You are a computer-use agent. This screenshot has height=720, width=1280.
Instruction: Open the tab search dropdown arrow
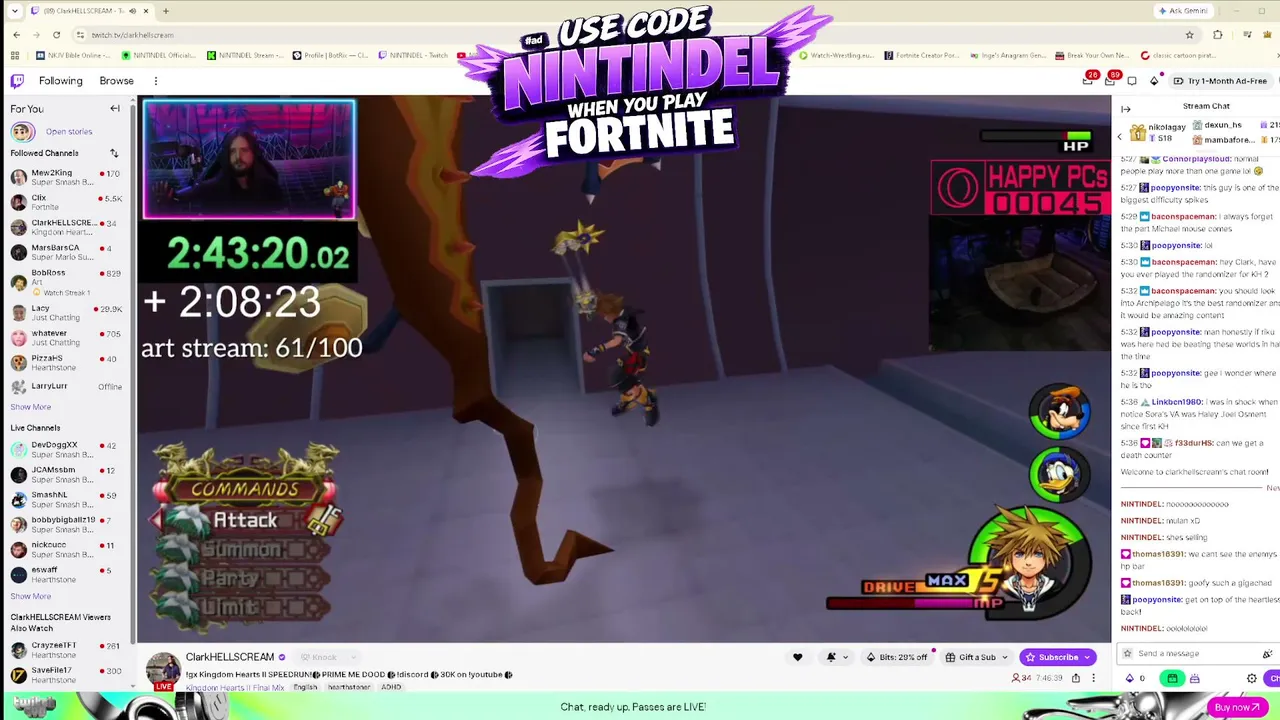(x=14, y=11)
